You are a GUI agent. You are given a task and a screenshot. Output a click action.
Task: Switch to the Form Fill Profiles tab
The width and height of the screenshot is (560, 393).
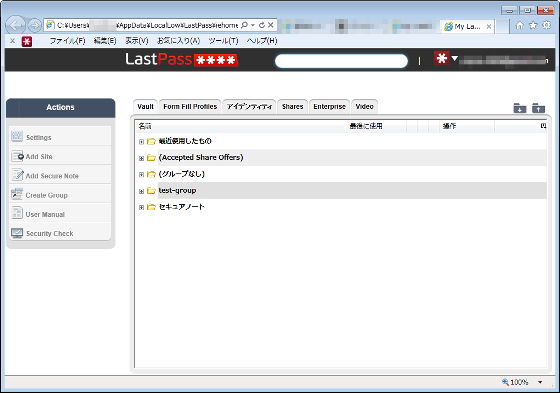coord(190,106)
